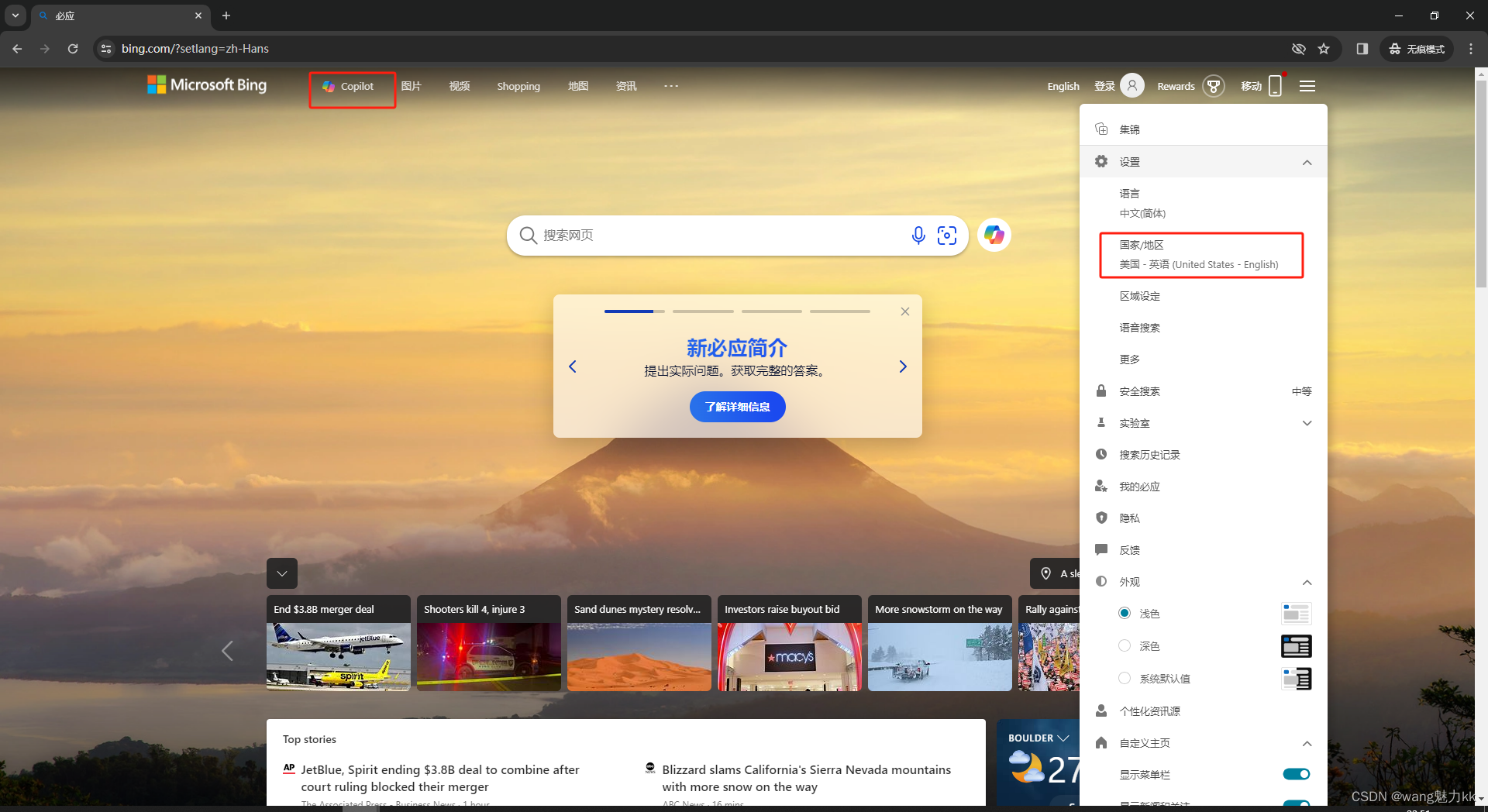Click inside the 搜索网页 search field
Screen dimensions: 1488x812
pyautogui.click(x=697, y=235)
